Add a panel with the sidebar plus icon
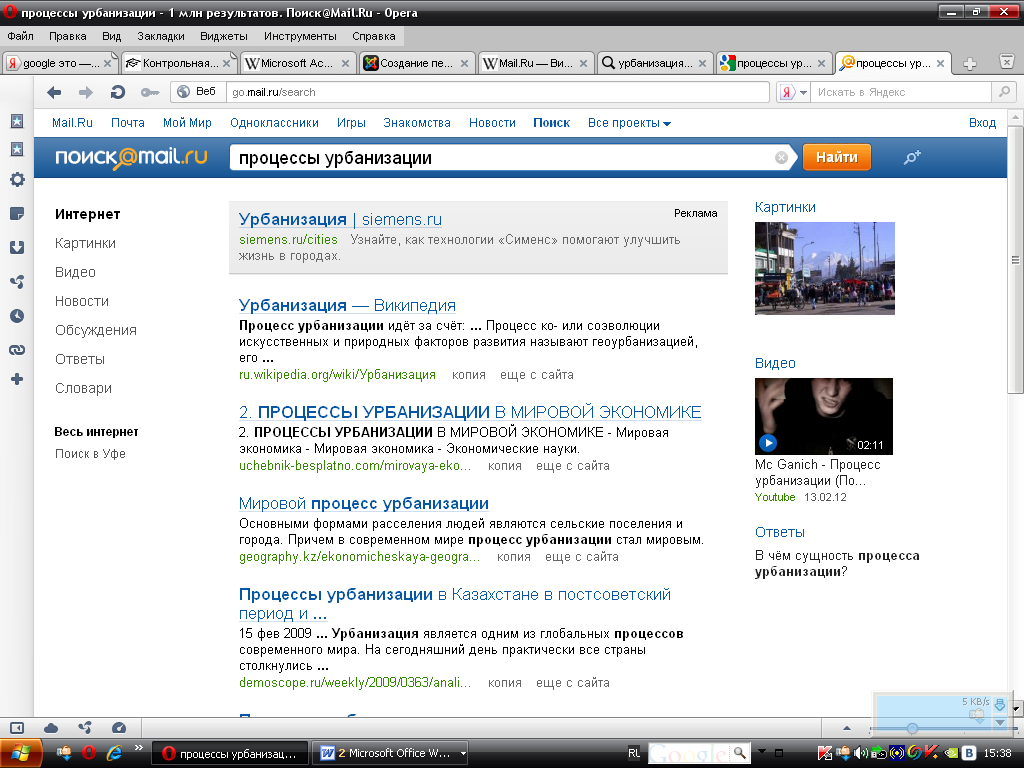Image resolution: width=1024 pixels, height=768 pixels. point(17,379)
